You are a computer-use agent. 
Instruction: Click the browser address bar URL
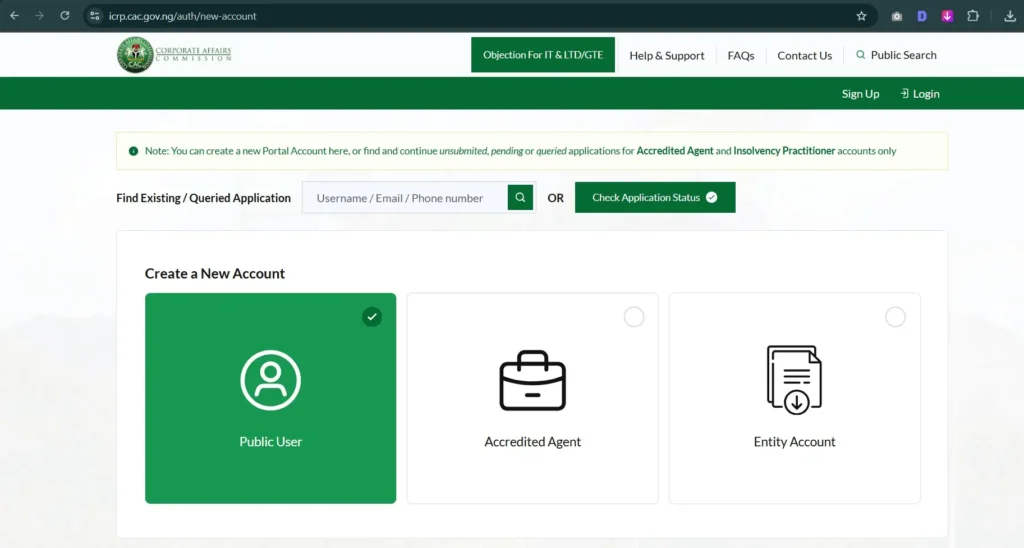point(182,16)
